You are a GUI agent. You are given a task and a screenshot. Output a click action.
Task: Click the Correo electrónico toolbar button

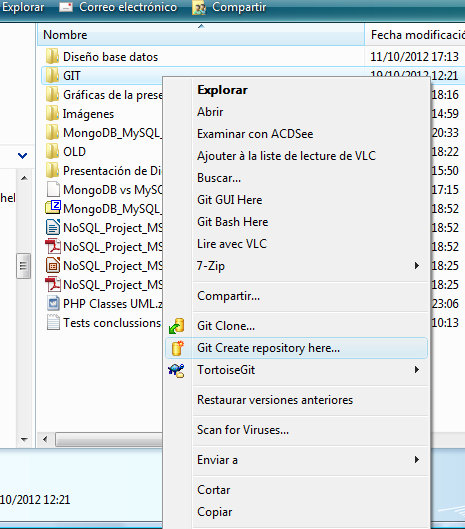point(118,7)
